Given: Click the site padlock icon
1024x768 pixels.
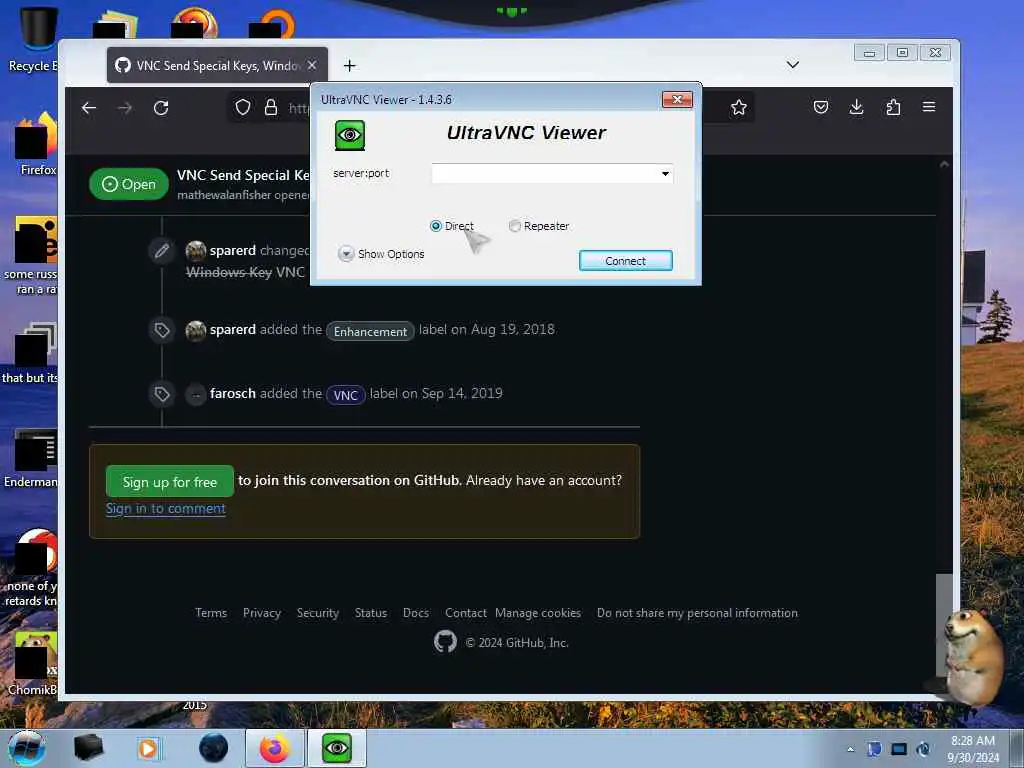Looking at the screenshot, I should pos(271,107).
